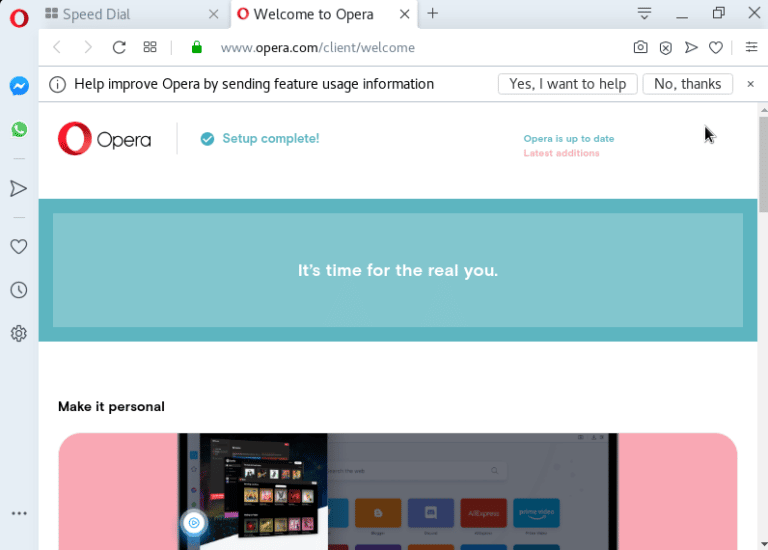Image resolution: width=768 pixels, height=550 pixels.
Task: View site security lock info
Action: click(197, 47)
